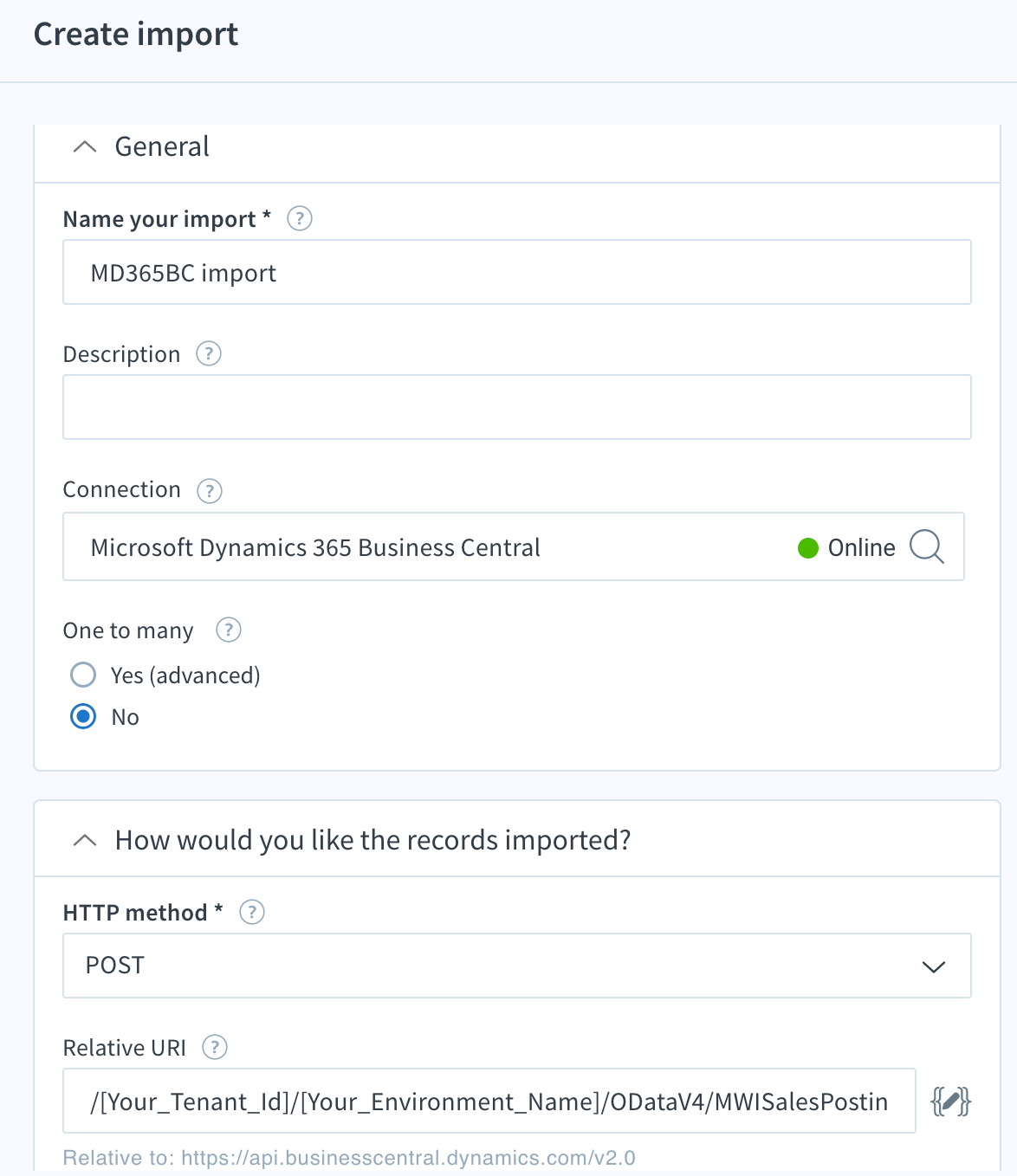Collapse the General section
1017x1176 pixels.
(x=85, y=147)
